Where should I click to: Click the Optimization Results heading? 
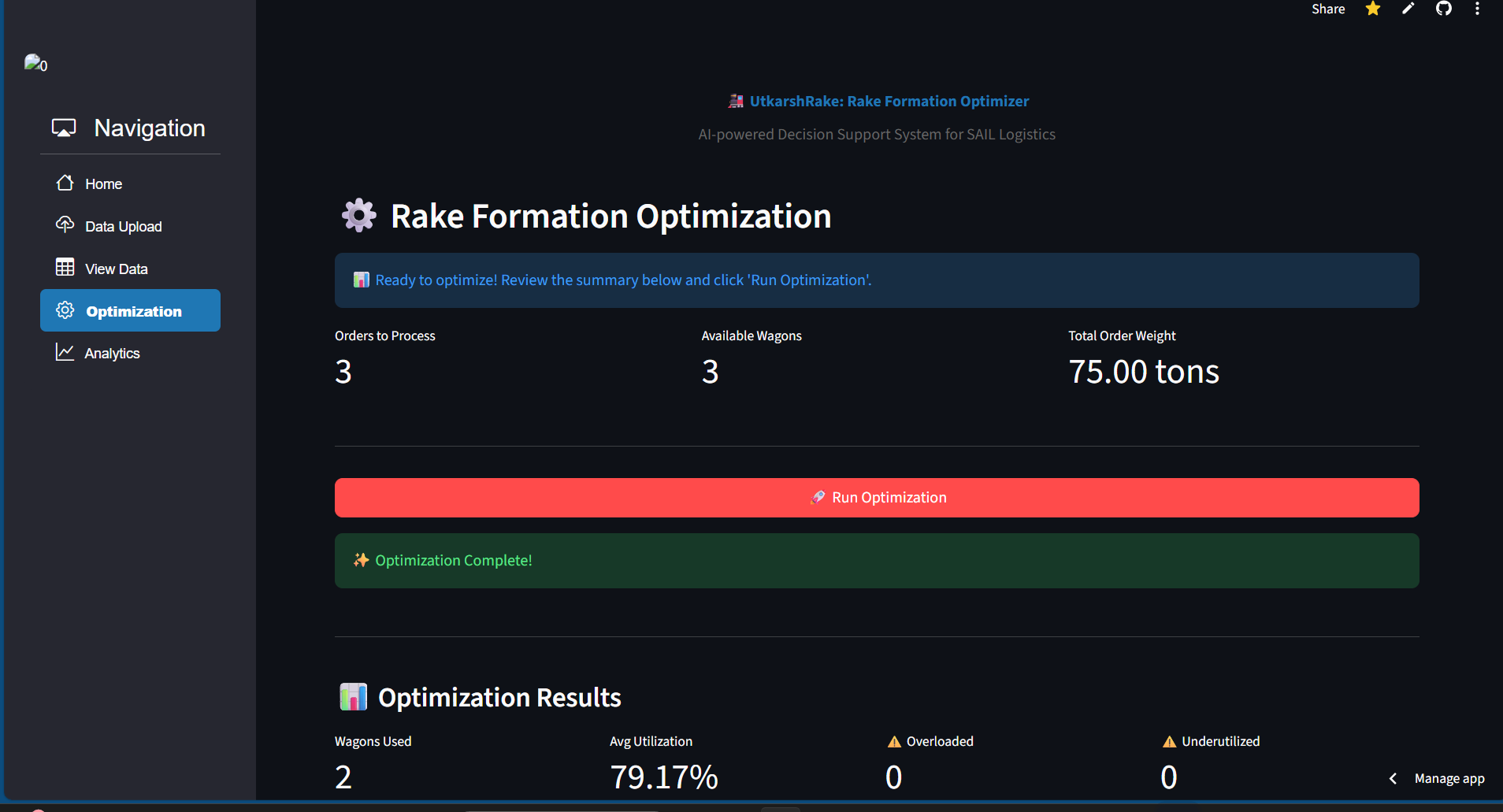(x=499, y=697)
